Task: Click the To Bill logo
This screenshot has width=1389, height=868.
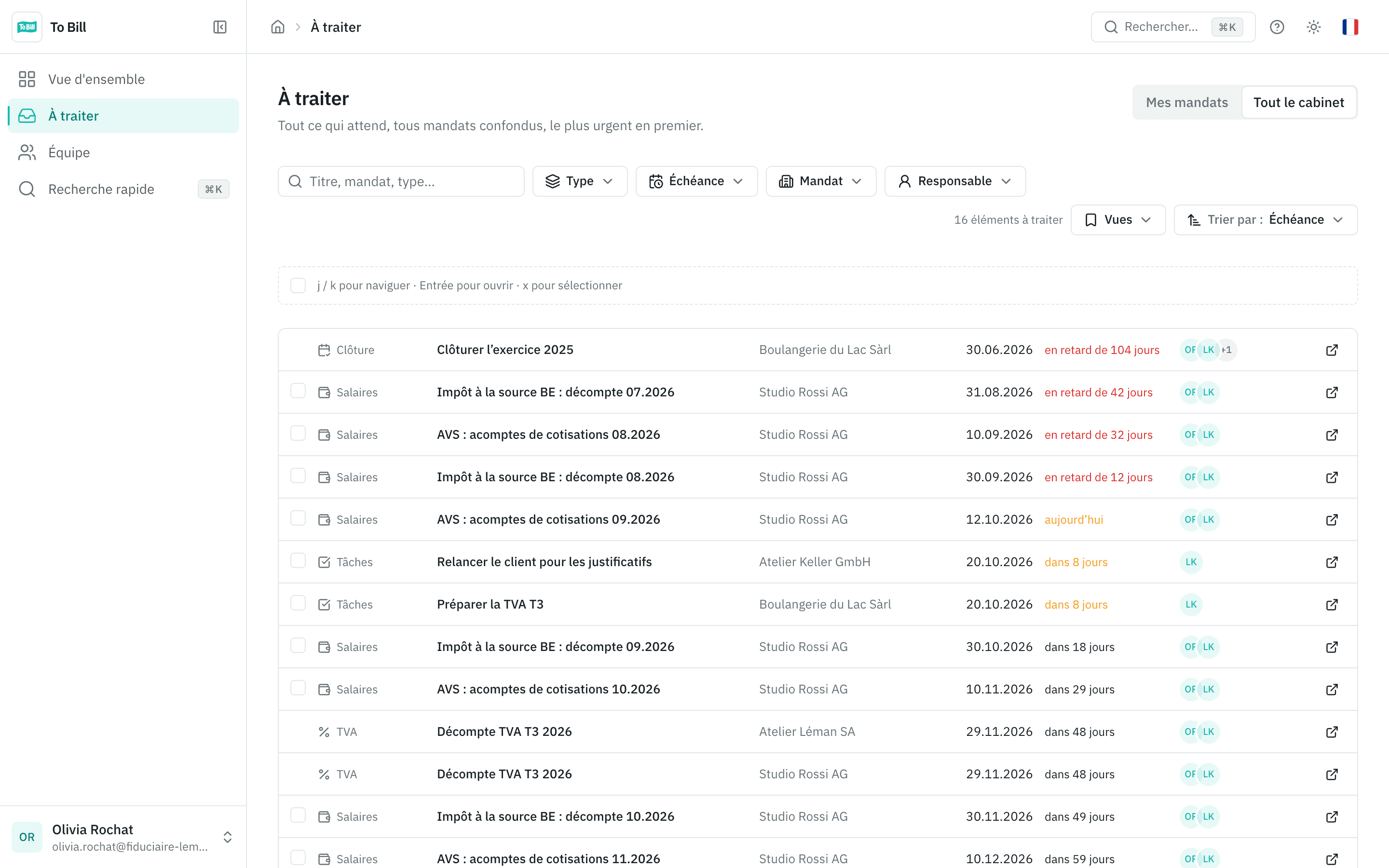Action: click(27, 27)
